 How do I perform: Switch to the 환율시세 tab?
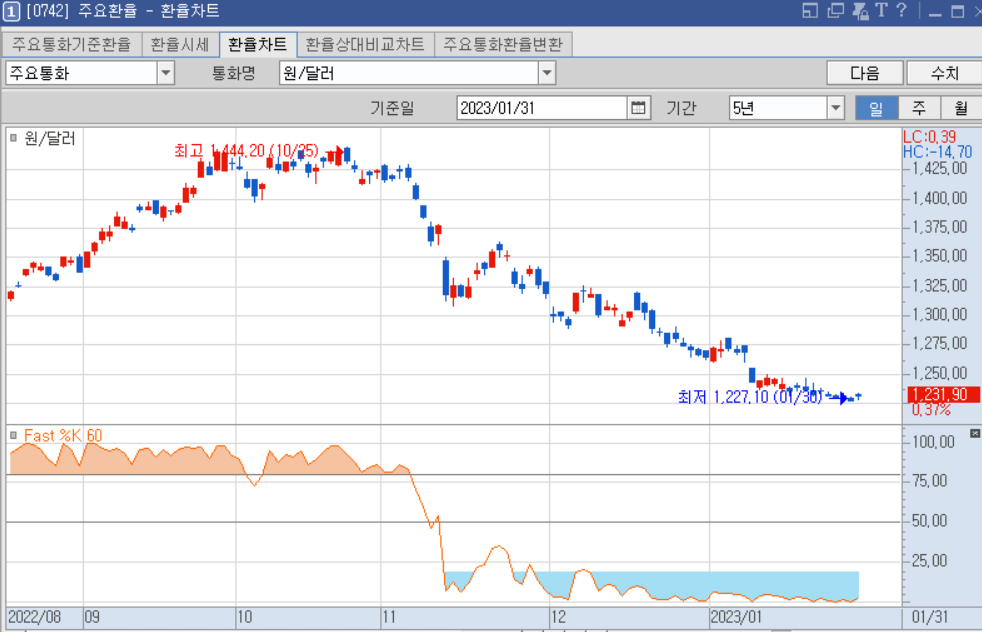click(x=180, y=44)
